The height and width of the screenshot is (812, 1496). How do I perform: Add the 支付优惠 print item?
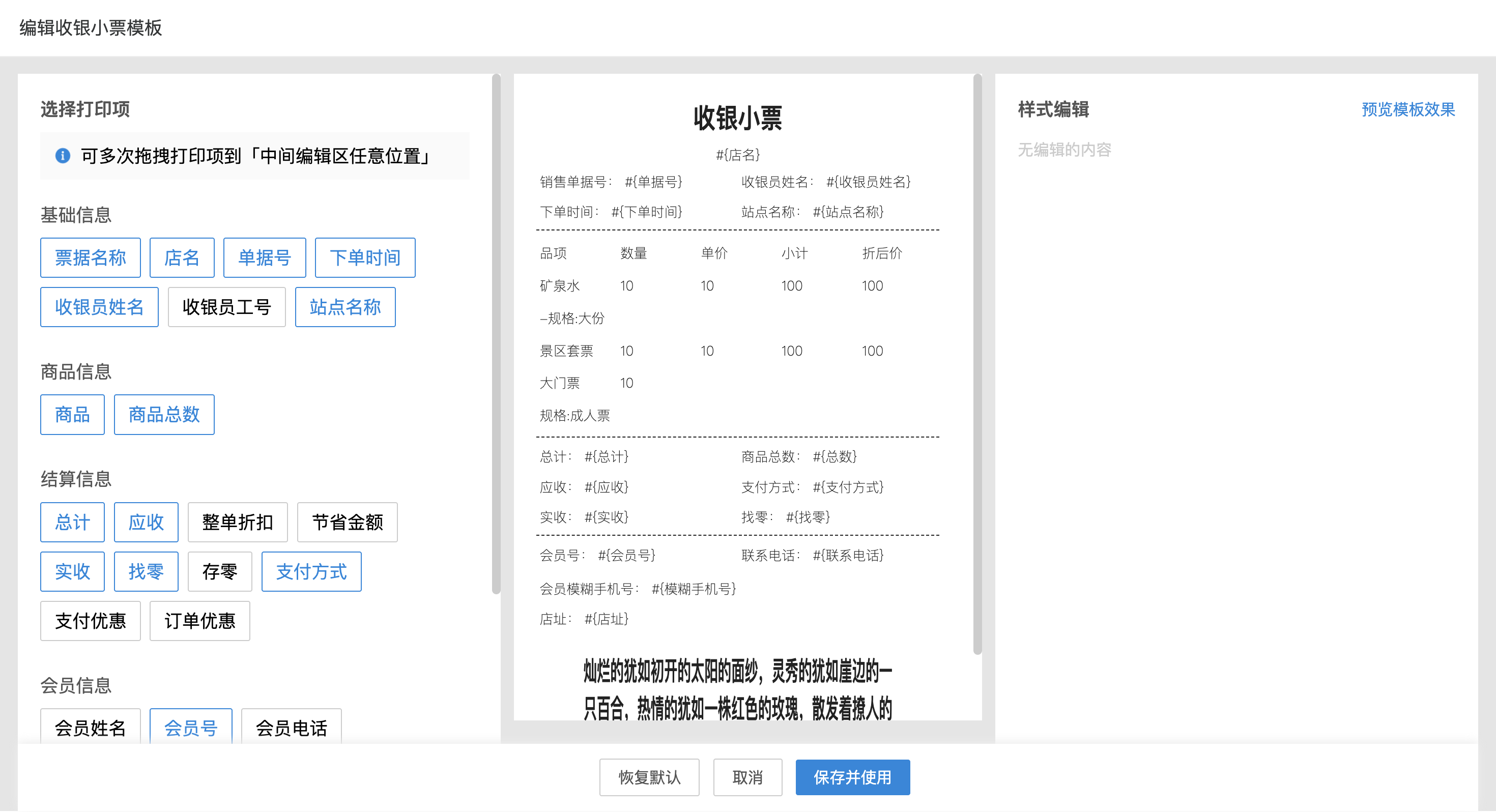point(91,620)
